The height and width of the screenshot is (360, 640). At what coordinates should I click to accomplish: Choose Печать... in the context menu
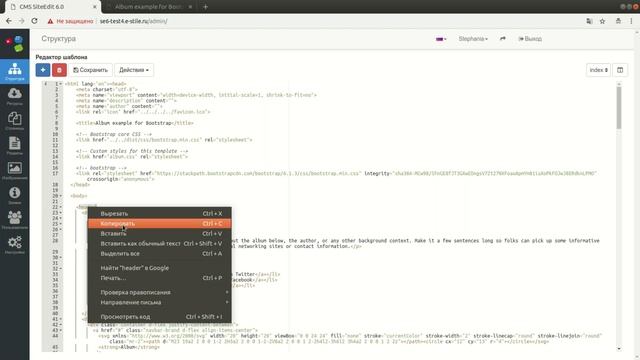pos(160,278)
